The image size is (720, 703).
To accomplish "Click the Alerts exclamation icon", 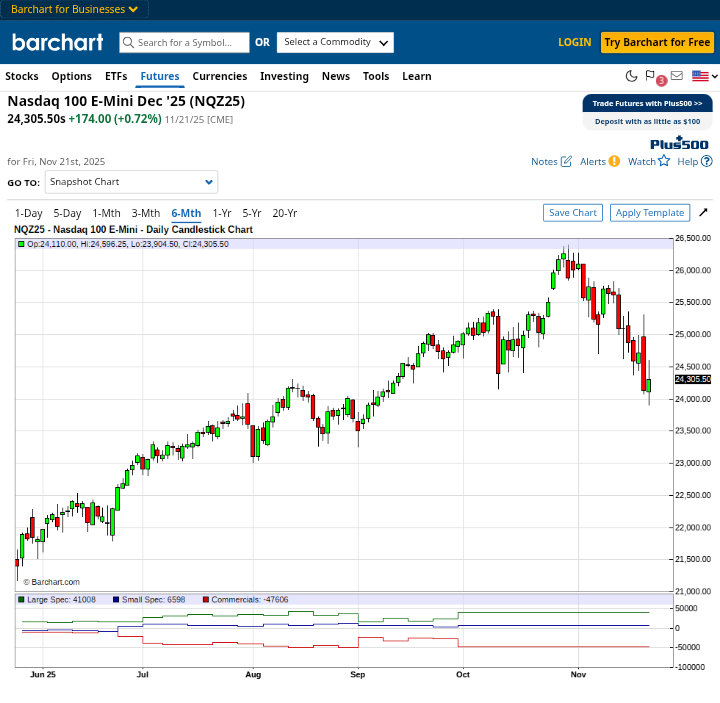I will pyautogui.click(x=614, y=161).
